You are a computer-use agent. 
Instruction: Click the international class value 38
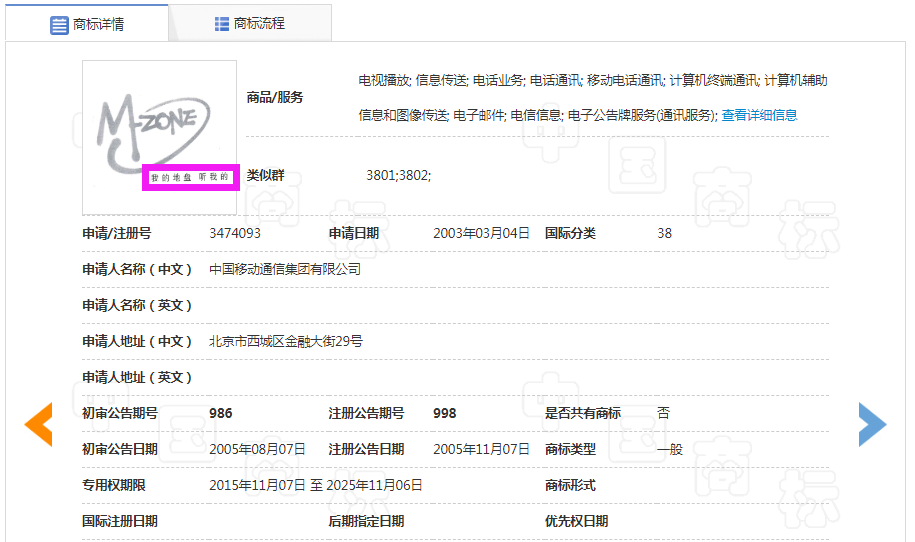[664, 233]
